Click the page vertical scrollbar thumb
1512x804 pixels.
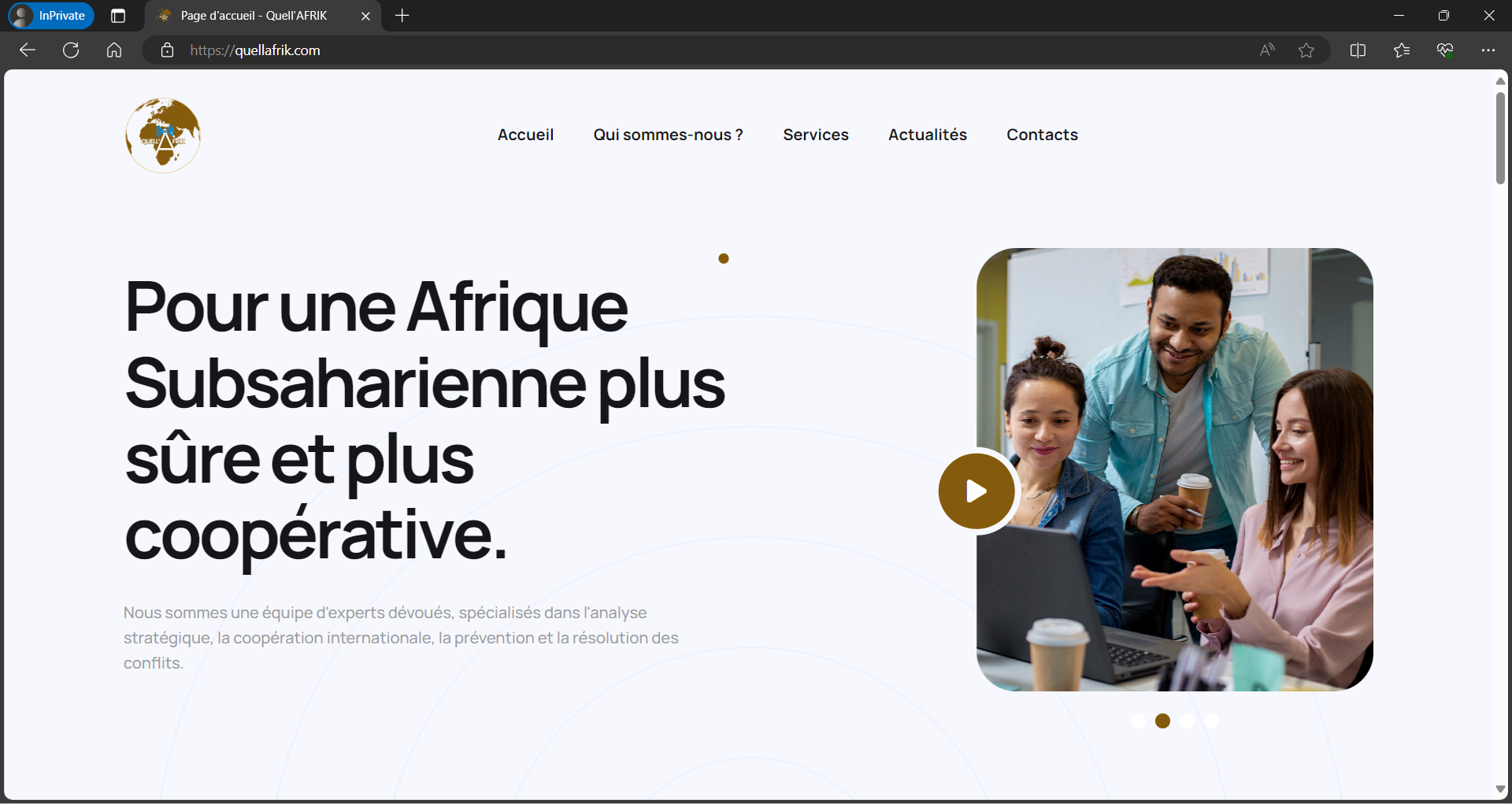(x=1500, y=138)
